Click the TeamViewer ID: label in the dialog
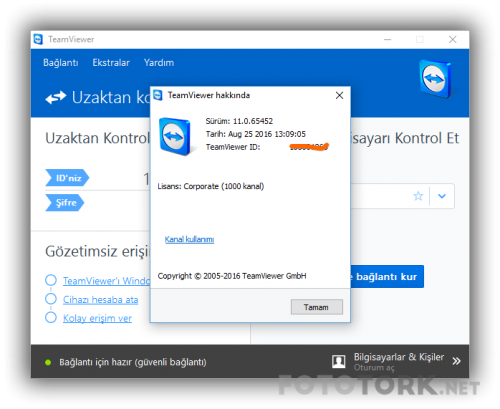 pyautogui.click(x=233, y=147)
